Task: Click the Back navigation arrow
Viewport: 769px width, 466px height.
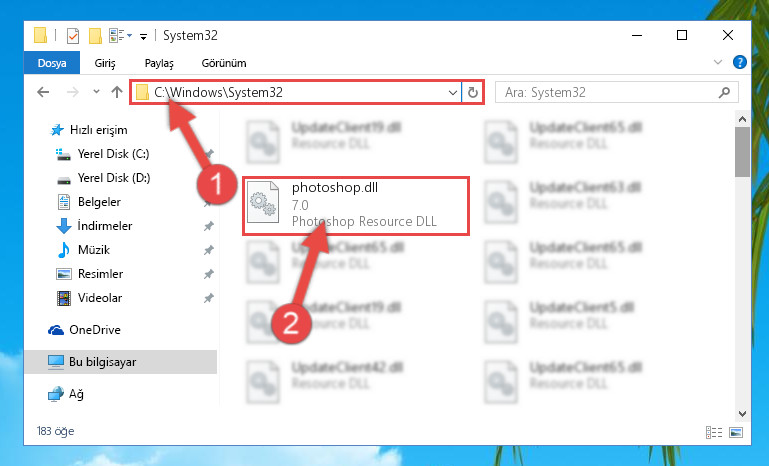Action: tap(43, 92)
